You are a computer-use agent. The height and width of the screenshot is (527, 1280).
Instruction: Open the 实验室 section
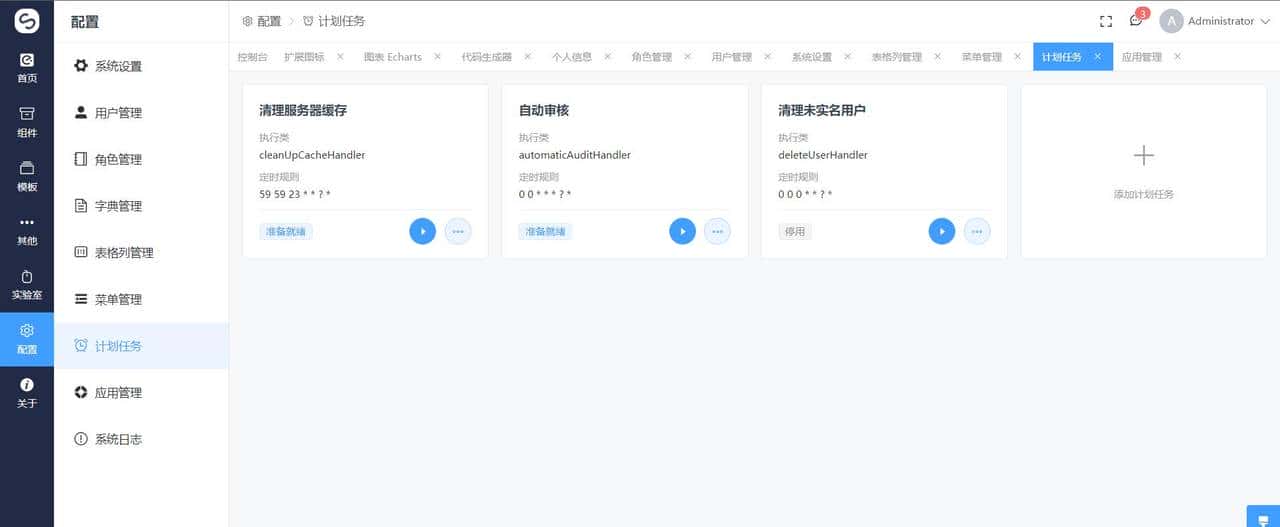[27, 283]
